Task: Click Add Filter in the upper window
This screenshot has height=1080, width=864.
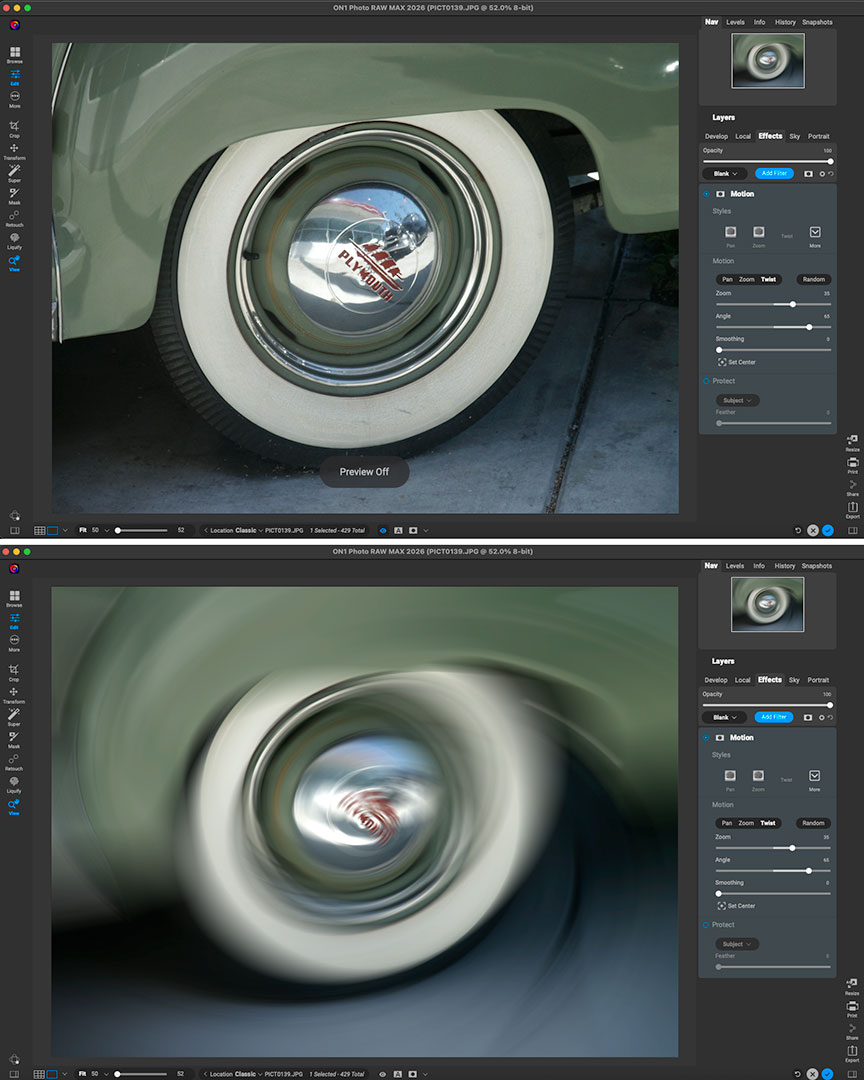Action: (x=773, y=173)
